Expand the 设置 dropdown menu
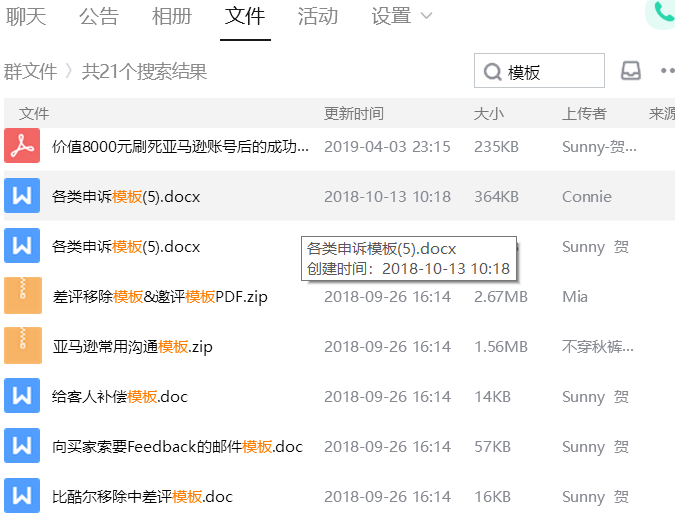 [x=401, y=17]
